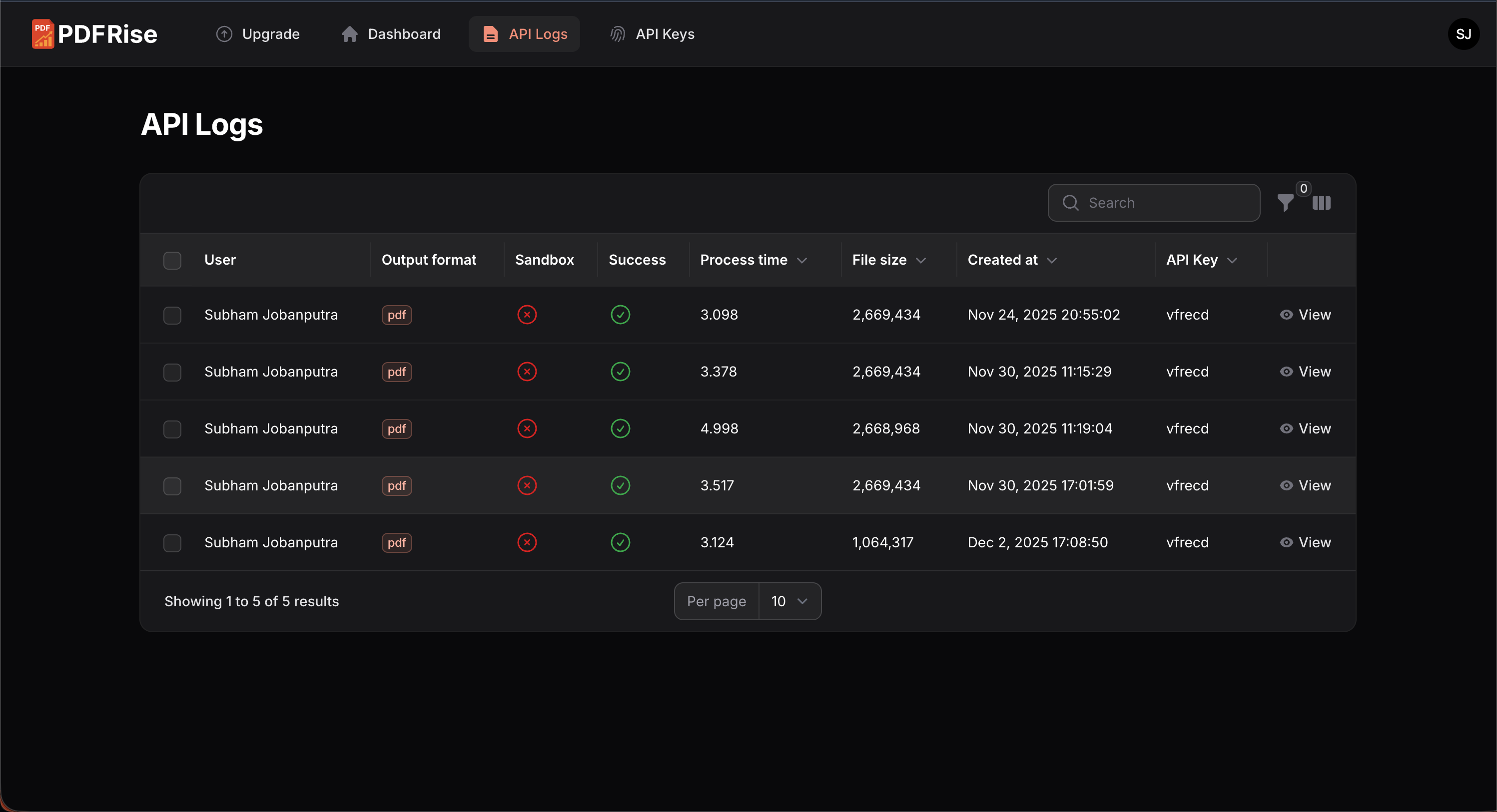Select the row with process time 4.998

172,428
